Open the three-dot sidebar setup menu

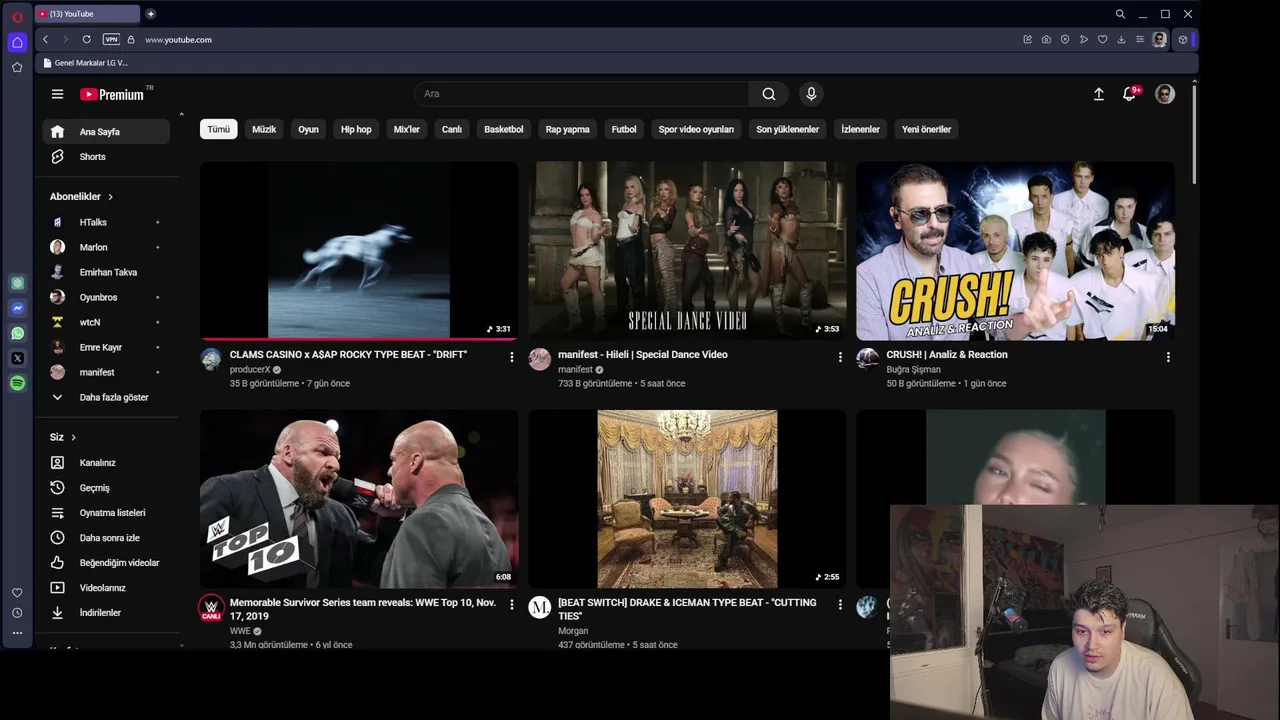click(x=17, y=632)
